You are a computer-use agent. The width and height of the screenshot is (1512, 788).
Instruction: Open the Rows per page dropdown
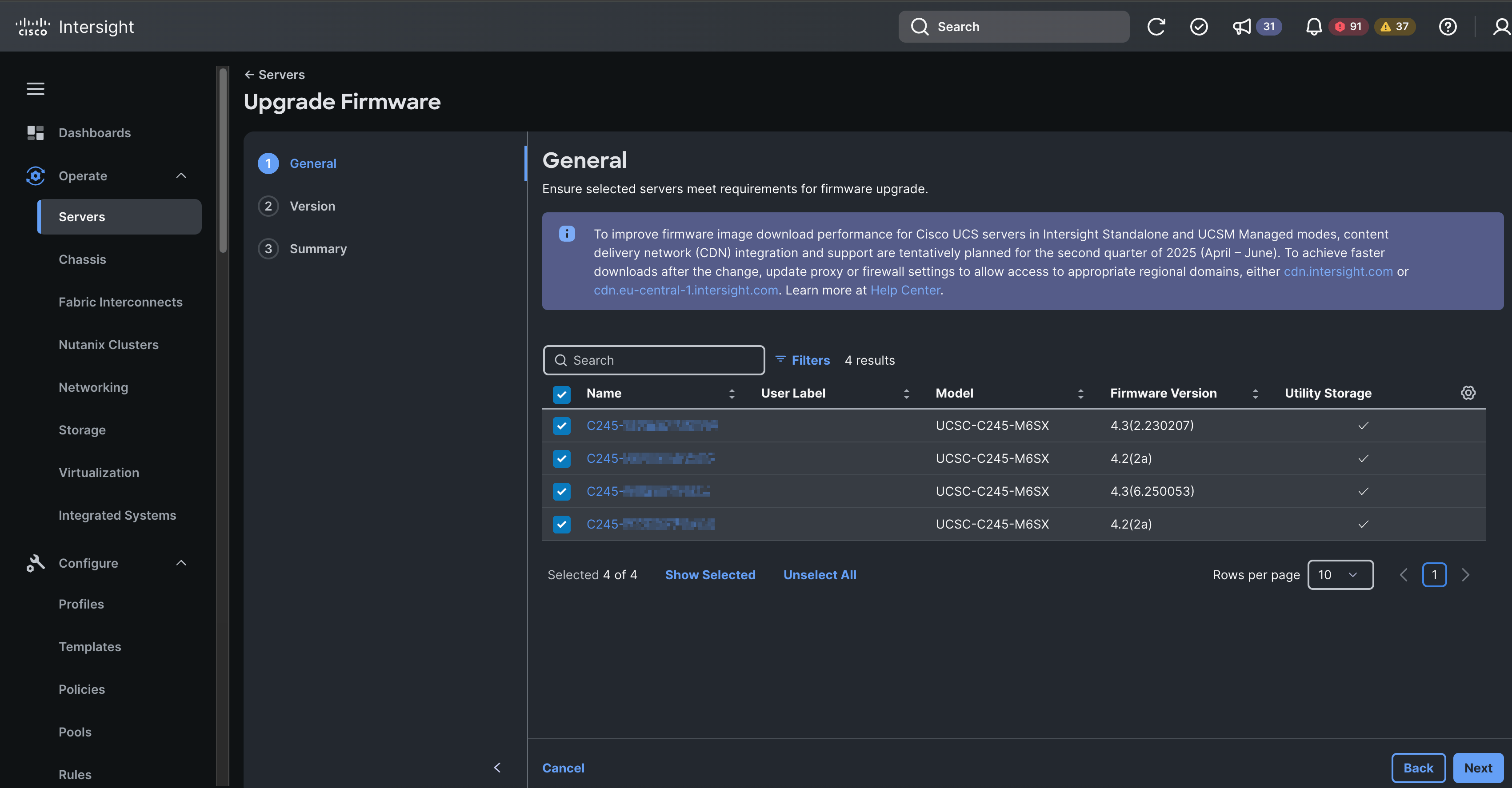coord(1340,574)
